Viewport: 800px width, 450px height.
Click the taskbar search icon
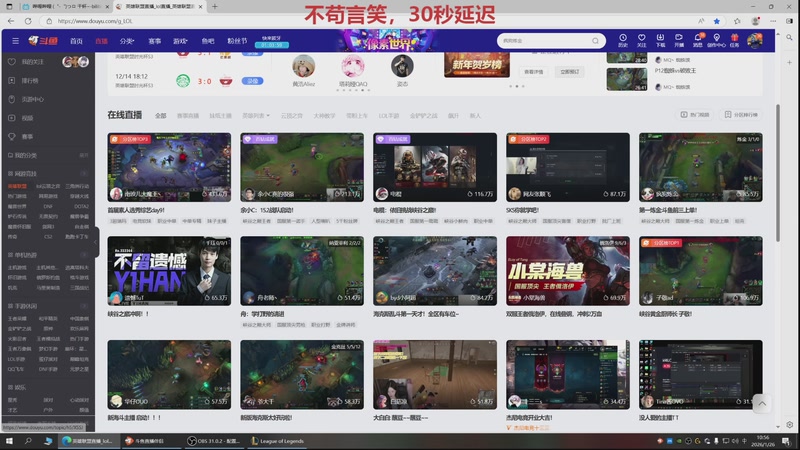[29, 441]
